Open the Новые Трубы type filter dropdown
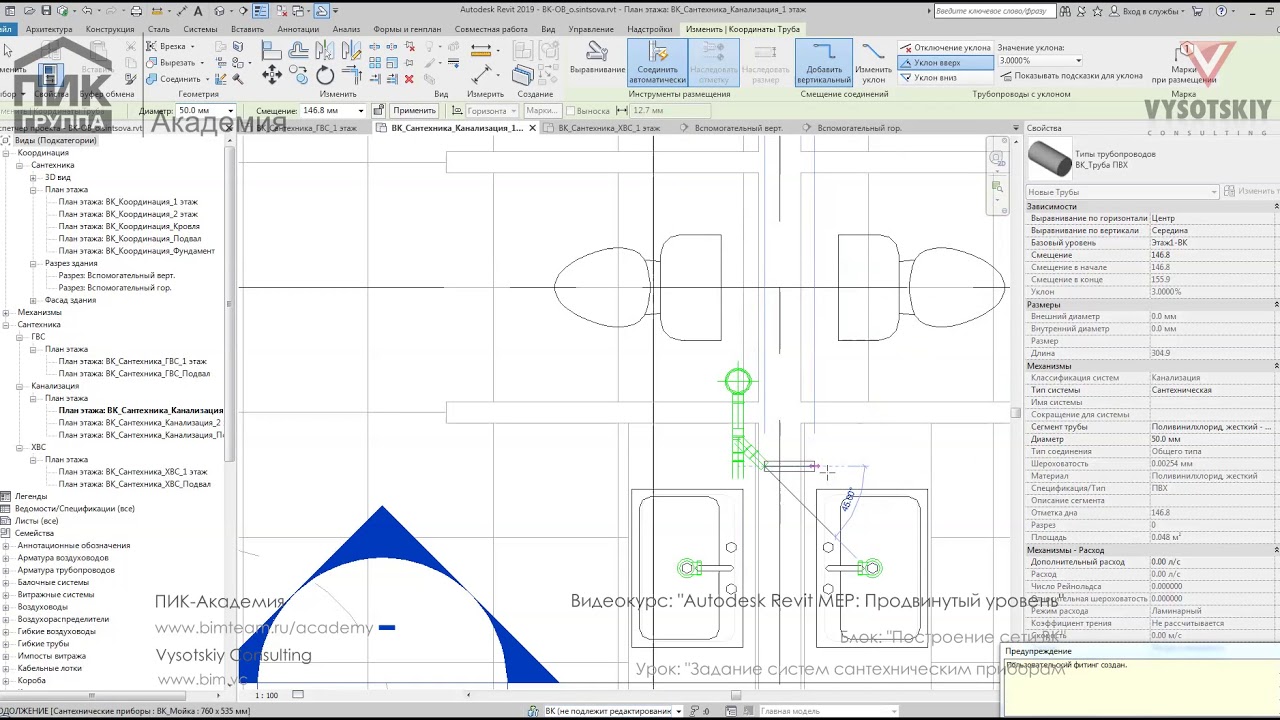This screenshot has width=1280, height=720. pos(1123,192)
